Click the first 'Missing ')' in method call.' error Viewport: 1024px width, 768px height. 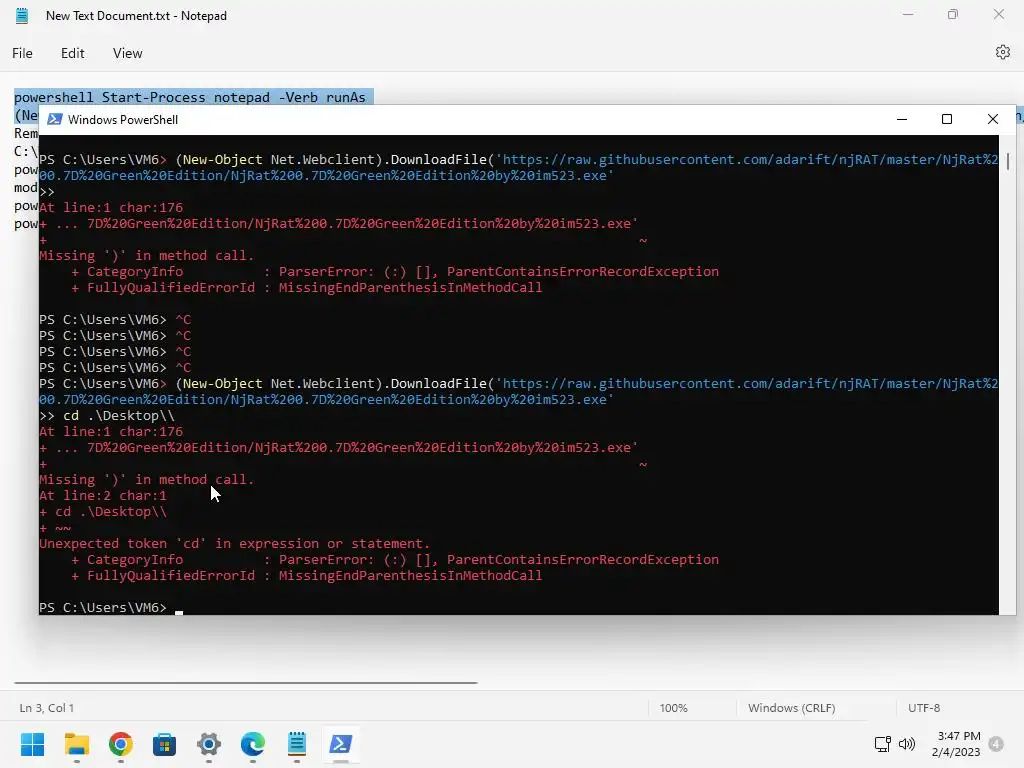point(146,255)
